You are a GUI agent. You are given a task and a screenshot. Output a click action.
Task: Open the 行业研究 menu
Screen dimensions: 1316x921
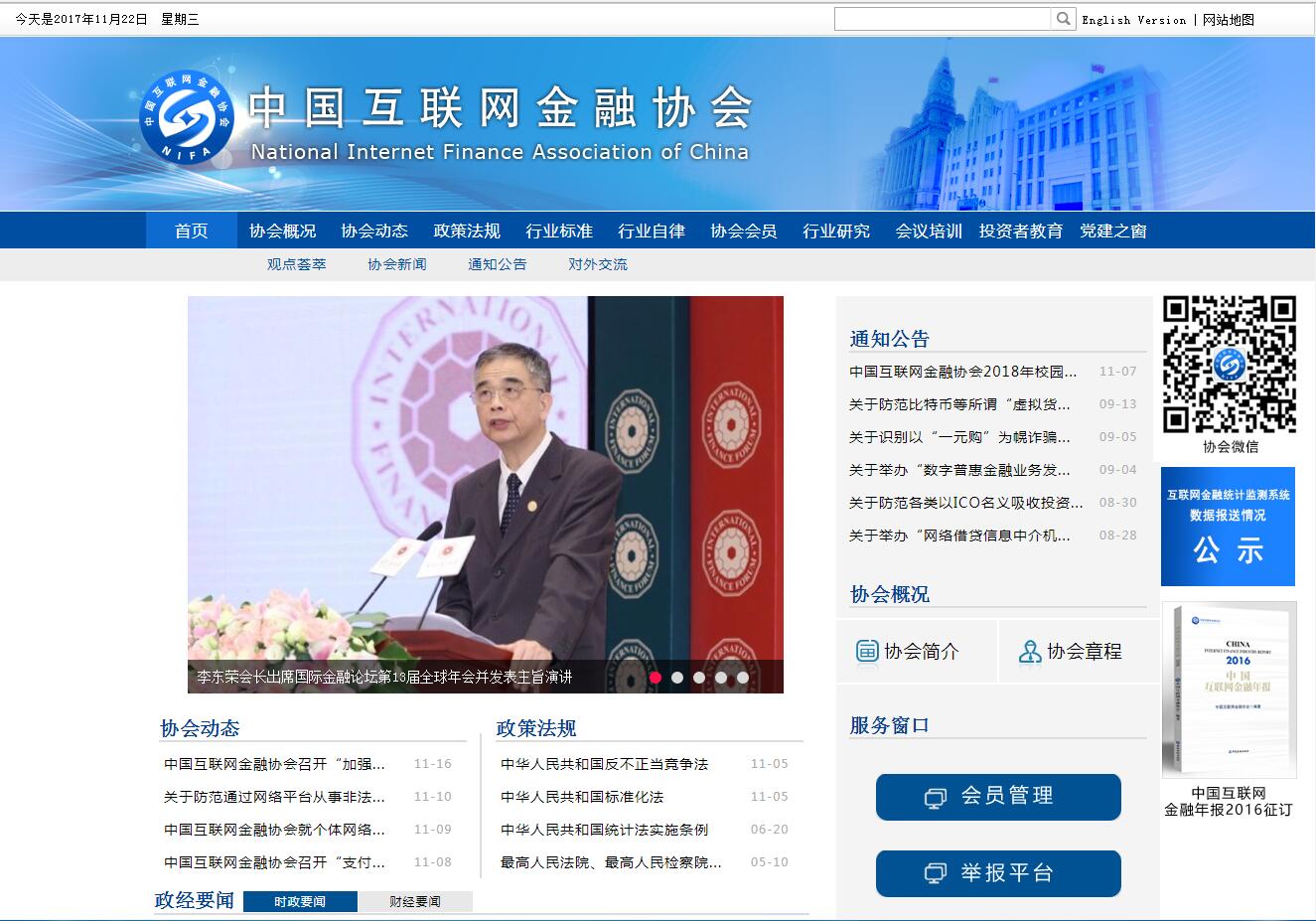point(836,230)
